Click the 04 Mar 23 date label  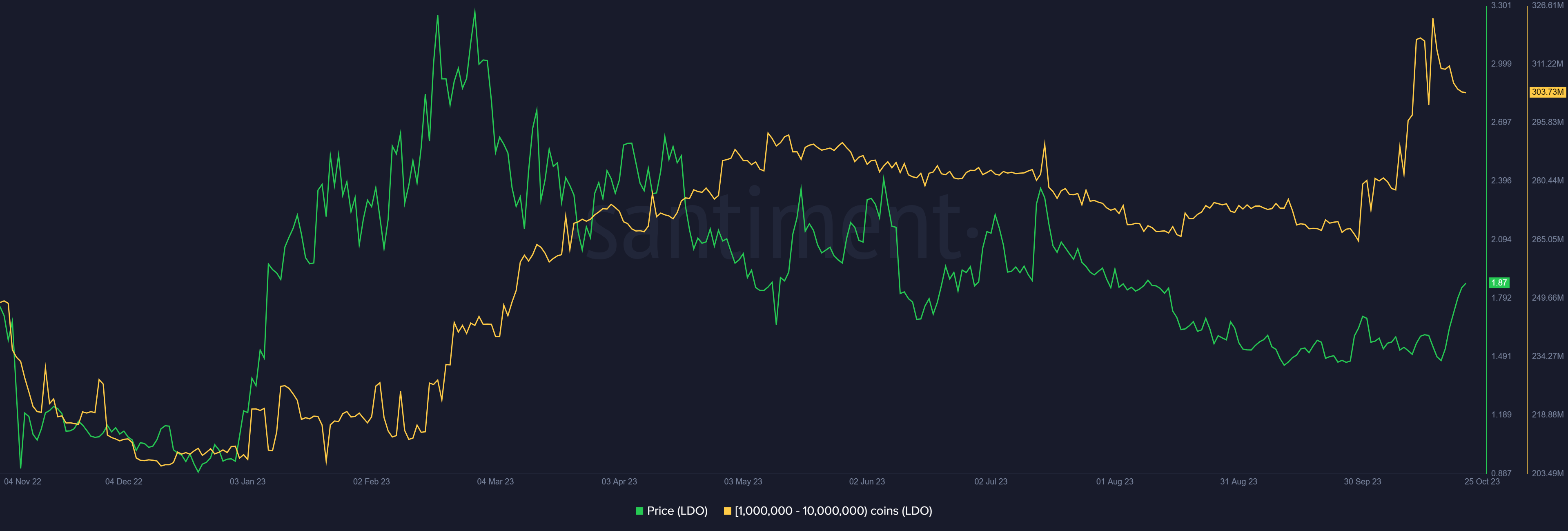tap(495, 482)
